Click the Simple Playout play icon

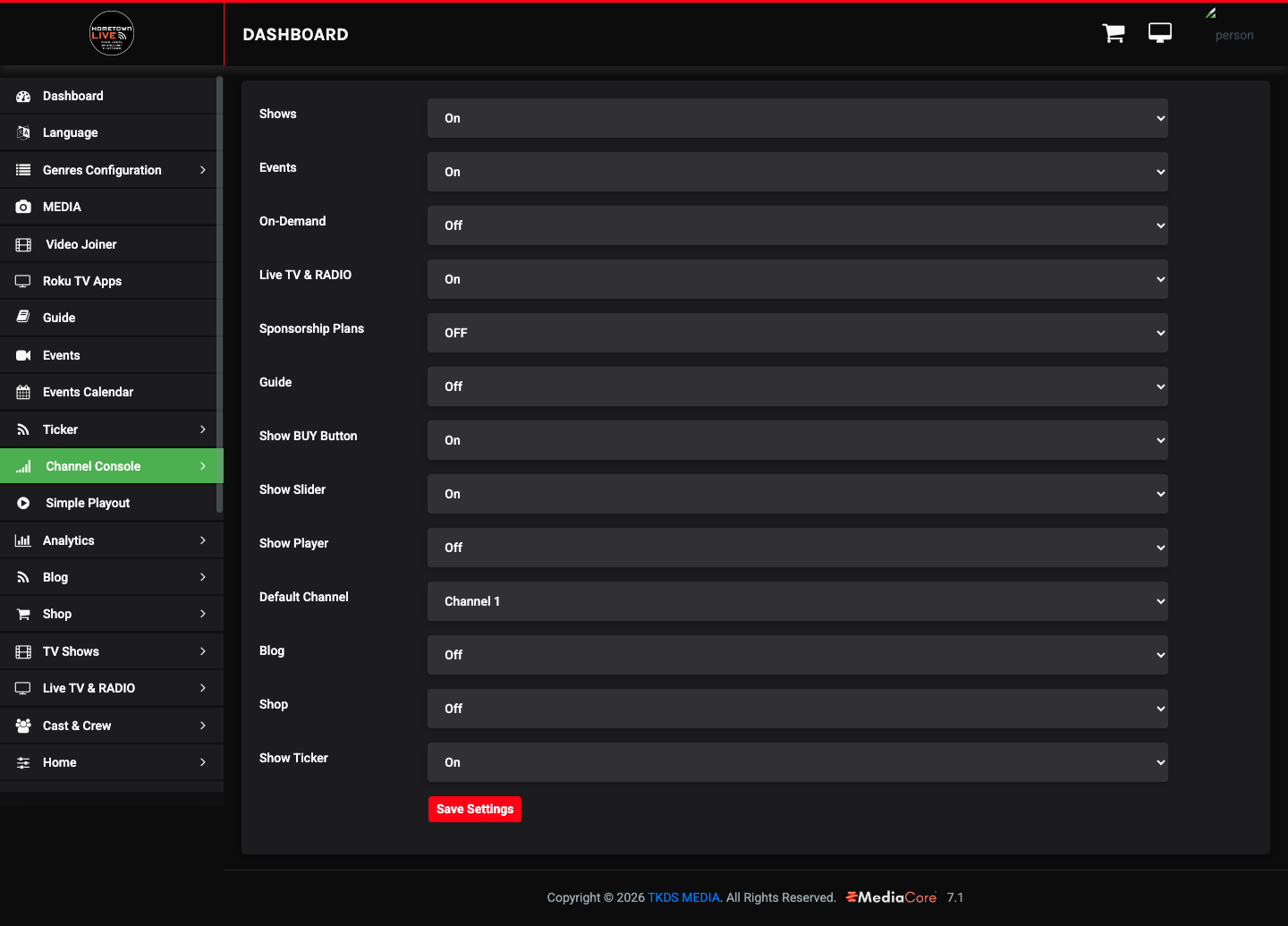click(x=23, y=503)
